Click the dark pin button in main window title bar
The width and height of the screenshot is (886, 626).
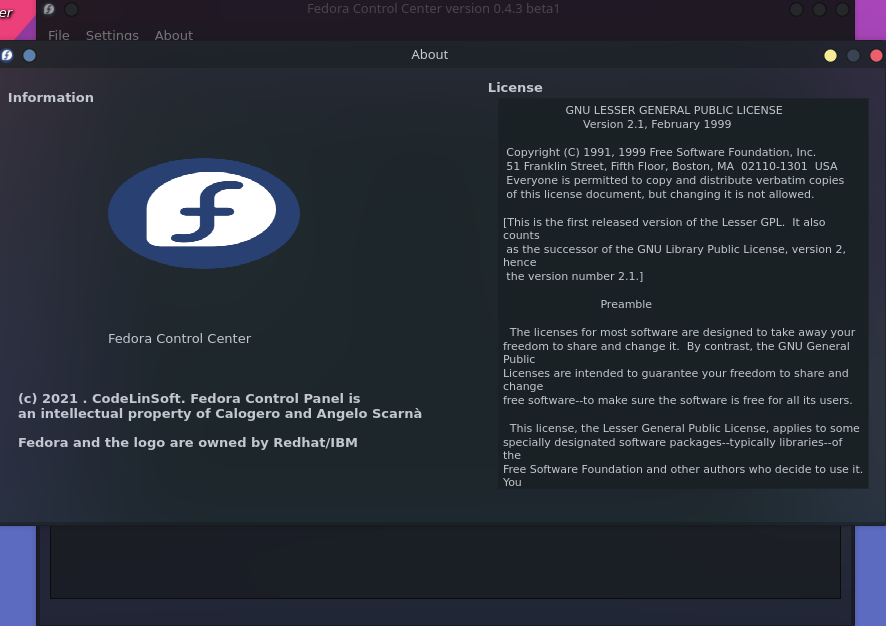point(72,9)
